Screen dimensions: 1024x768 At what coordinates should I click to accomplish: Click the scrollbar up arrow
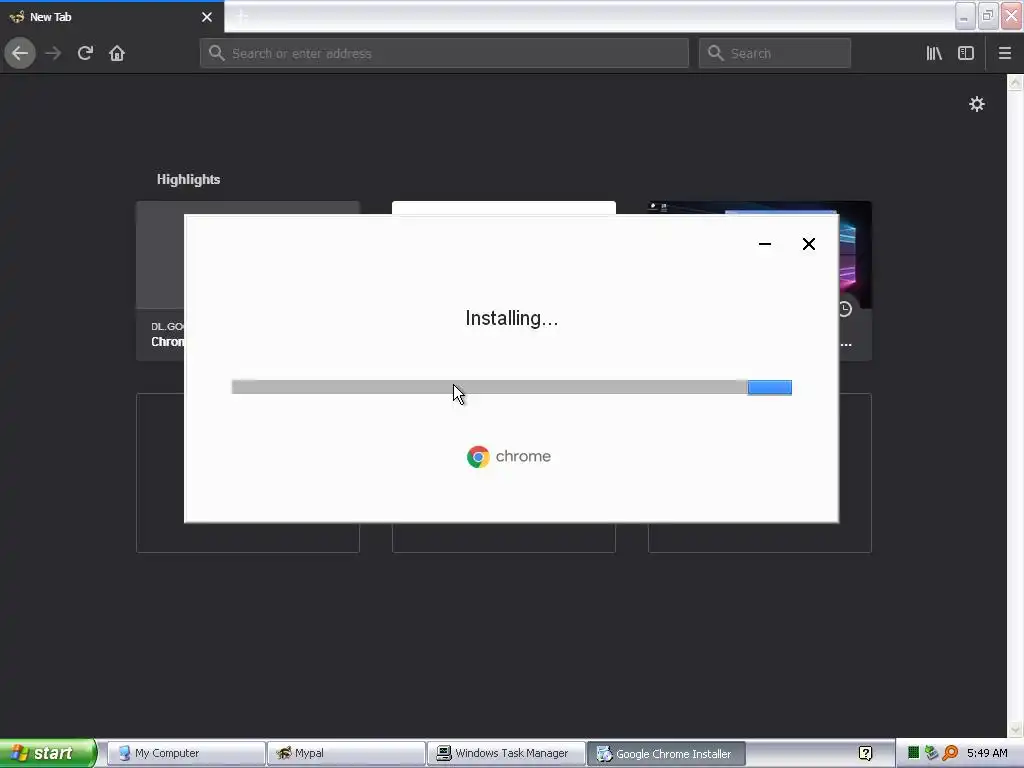1015,82
